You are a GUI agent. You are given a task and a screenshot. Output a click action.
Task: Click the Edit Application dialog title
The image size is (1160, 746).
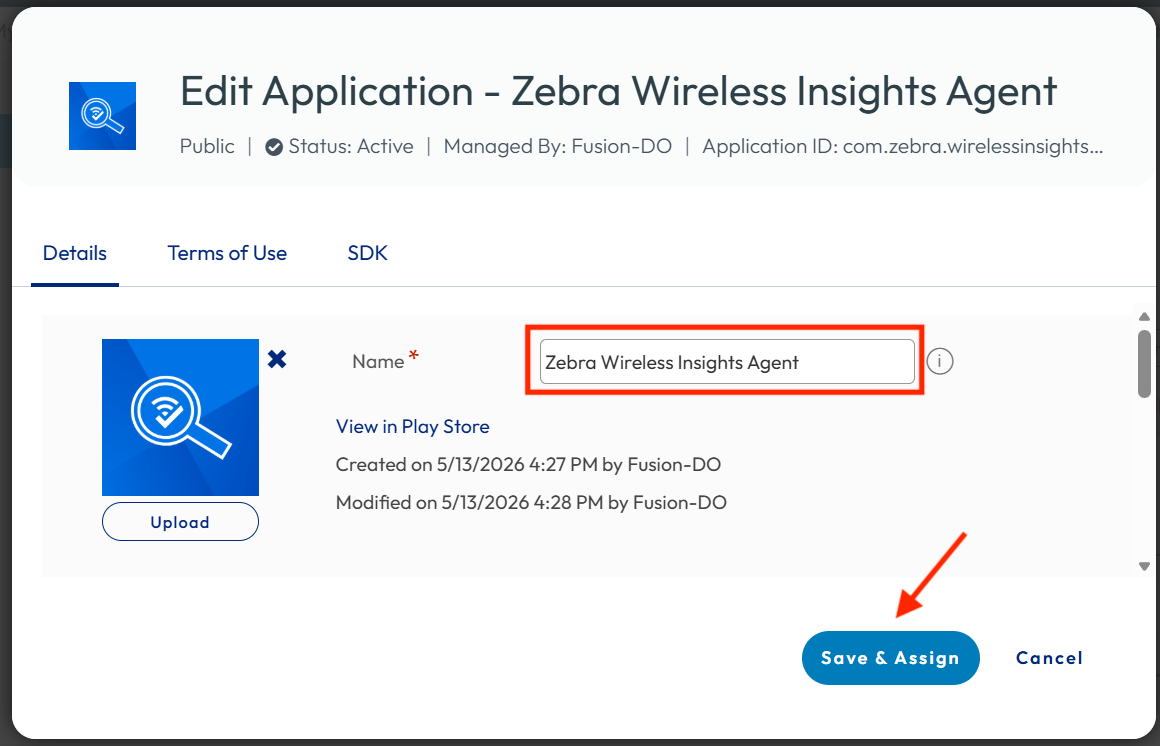pos(618,91)
